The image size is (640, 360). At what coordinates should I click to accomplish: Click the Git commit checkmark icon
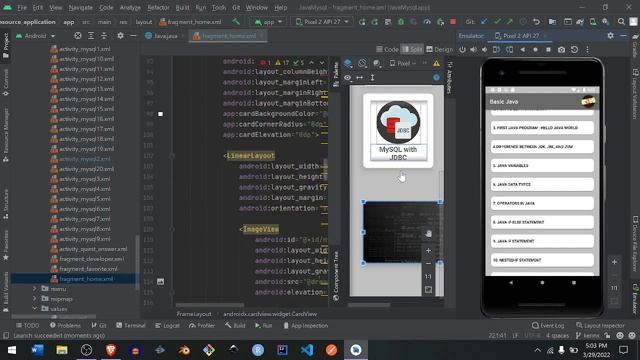pos(497,22)
